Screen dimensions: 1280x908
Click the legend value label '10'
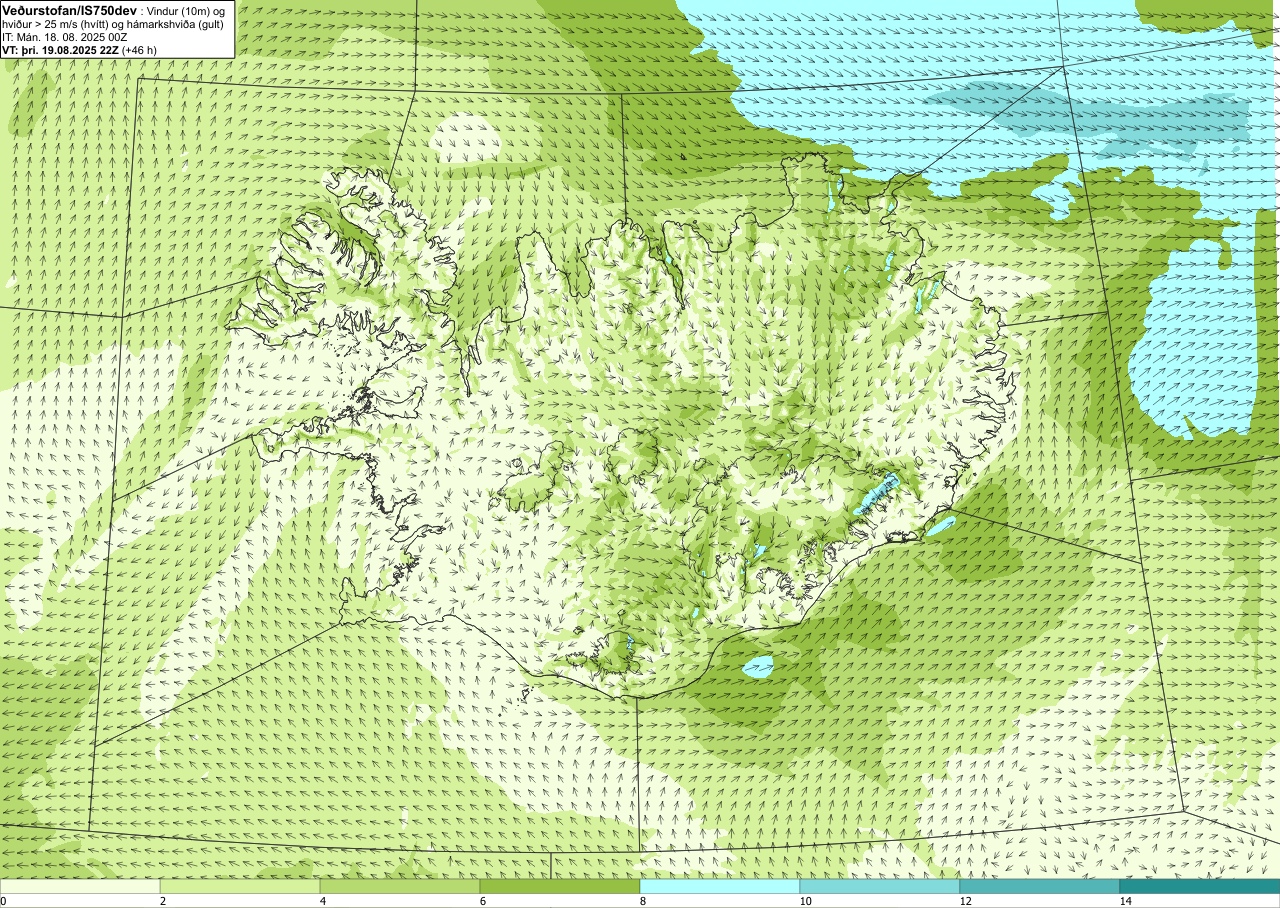point(805,901)
